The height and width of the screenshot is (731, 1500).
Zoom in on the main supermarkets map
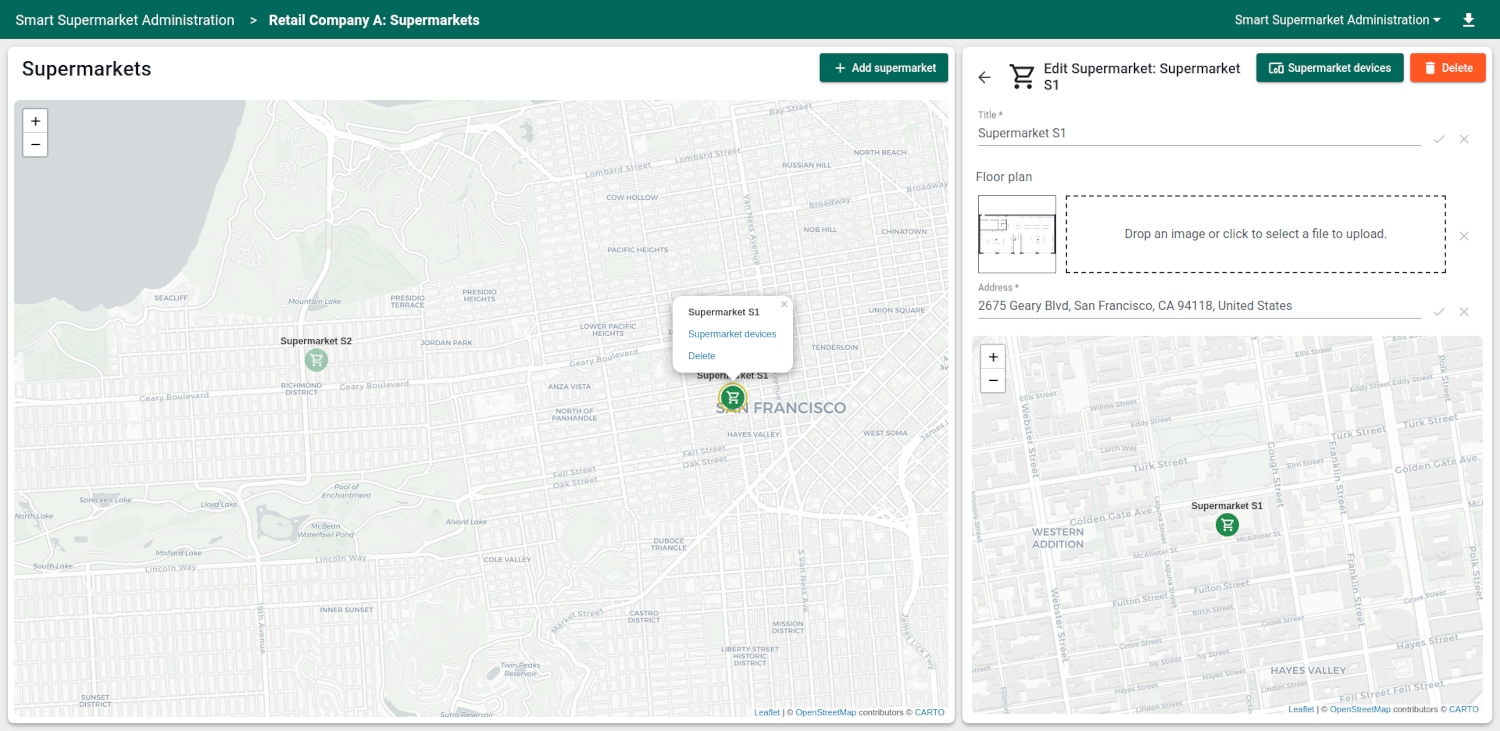35,121
